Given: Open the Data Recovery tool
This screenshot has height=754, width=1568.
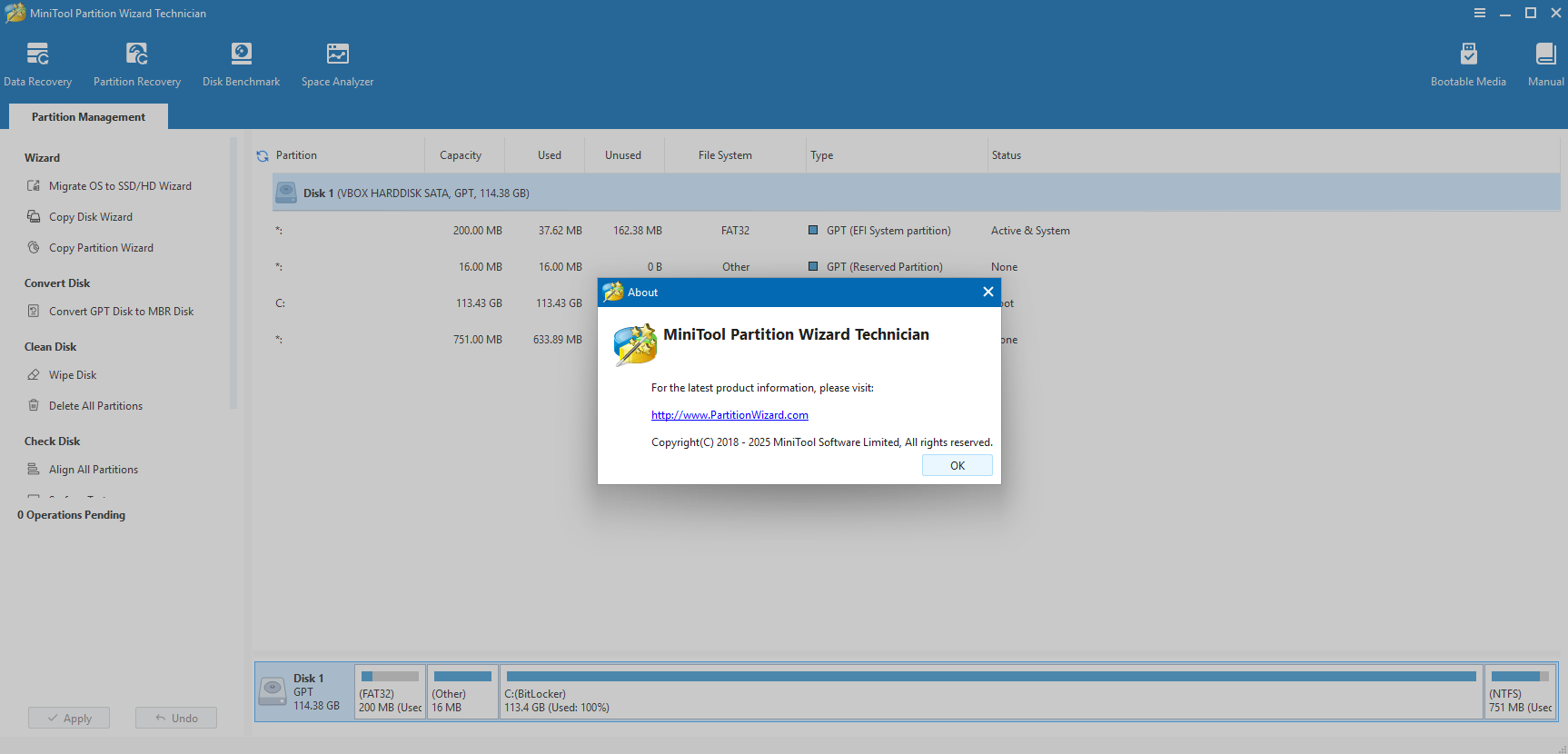Looking at the screenshot, I should click(37, 64).
